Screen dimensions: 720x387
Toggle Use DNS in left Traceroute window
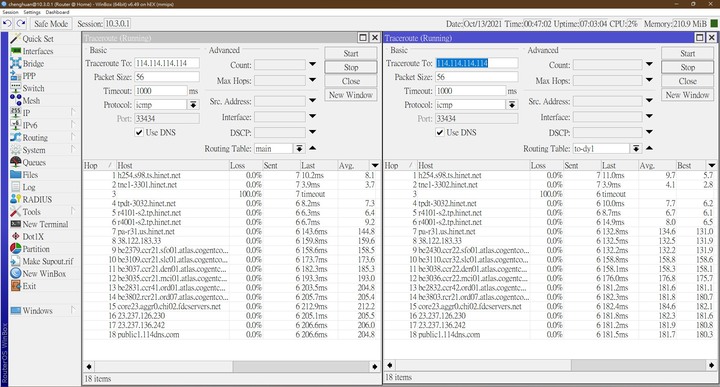pos(139,132)
